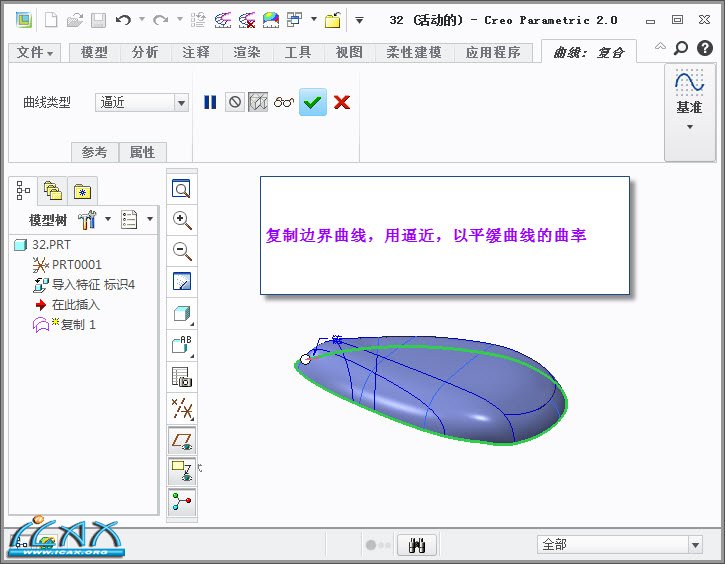Switch to the 视图 tab

coord(349,52)
